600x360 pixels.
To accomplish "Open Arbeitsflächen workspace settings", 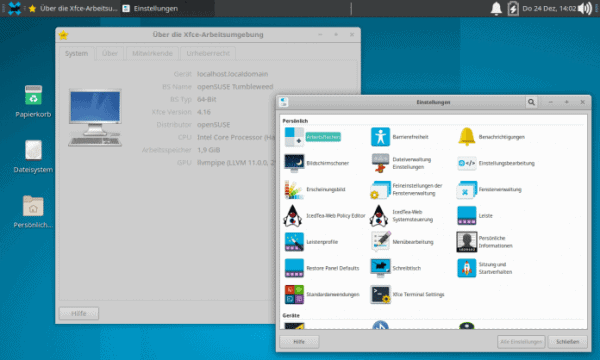I will [x=313, y=137].
